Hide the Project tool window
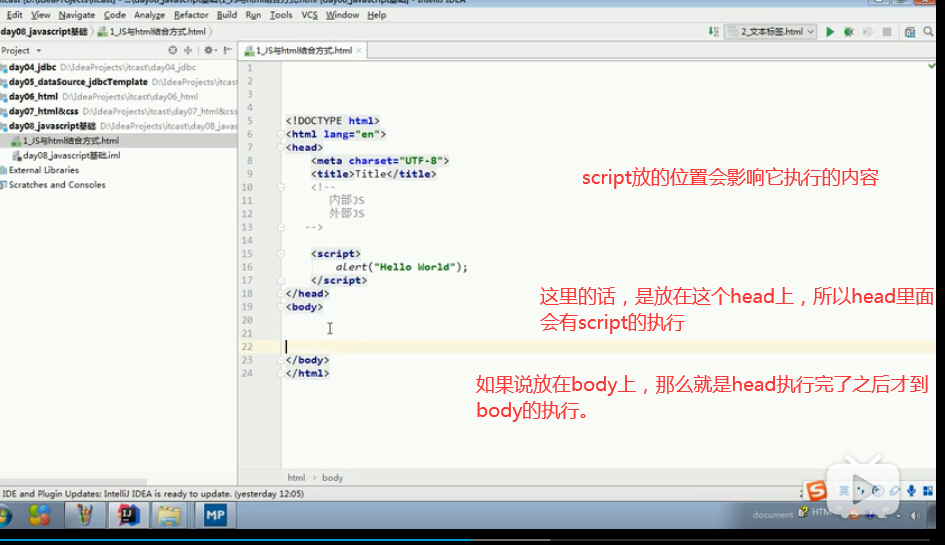Screen dimensions: 945x545 point(228,51)
